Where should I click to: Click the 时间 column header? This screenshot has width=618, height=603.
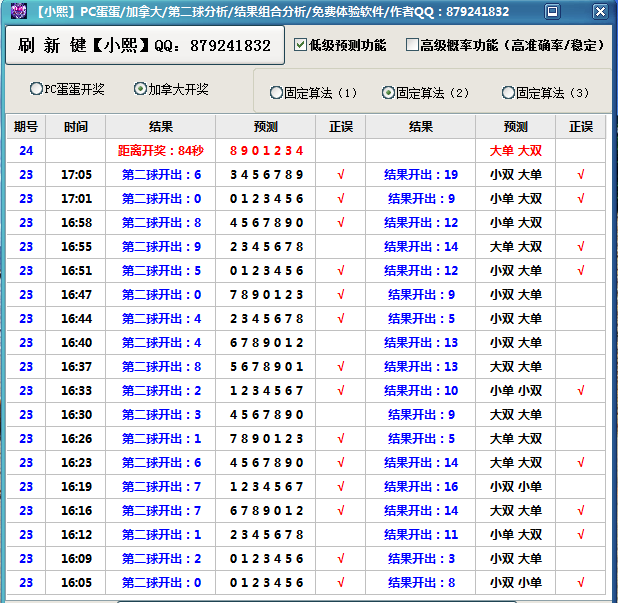[76, 127]
